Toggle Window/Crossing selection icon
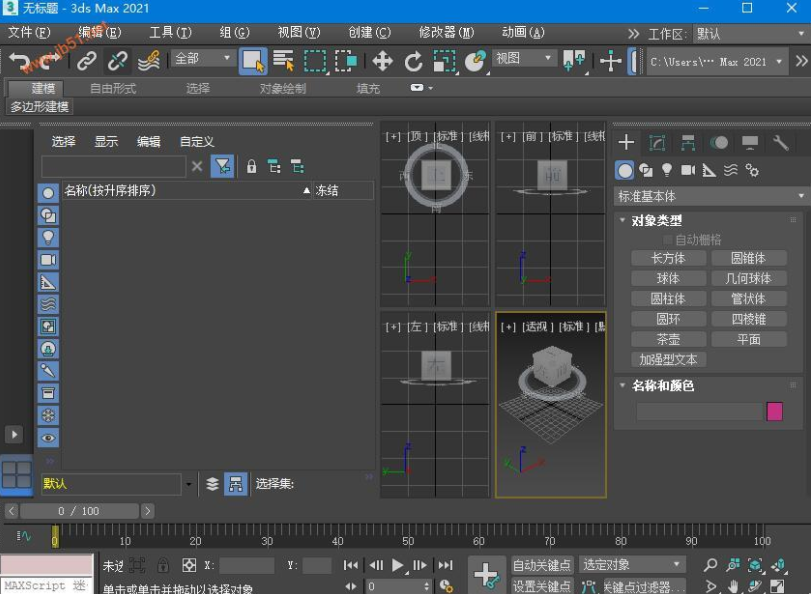 tap(346, 61)
